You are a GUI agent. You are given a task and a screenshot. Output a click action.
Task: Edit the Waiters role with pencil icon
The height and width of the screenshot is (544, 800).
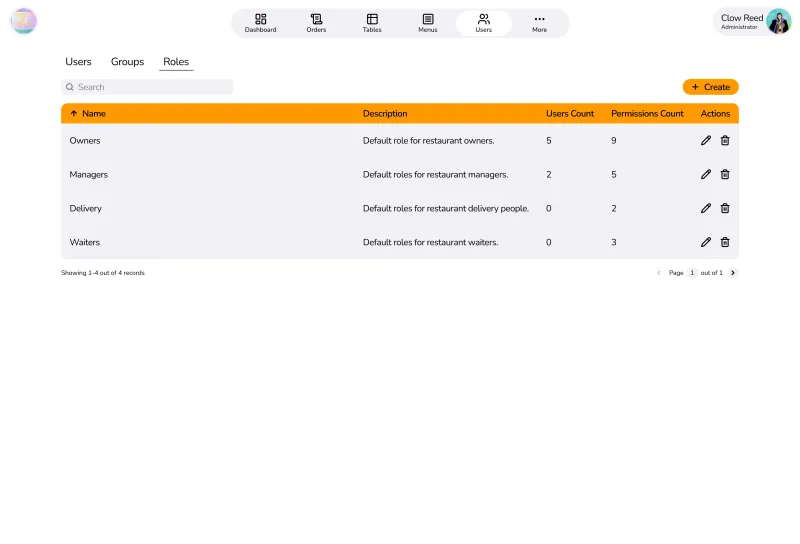pyautogui.click(x=706, y=242)
